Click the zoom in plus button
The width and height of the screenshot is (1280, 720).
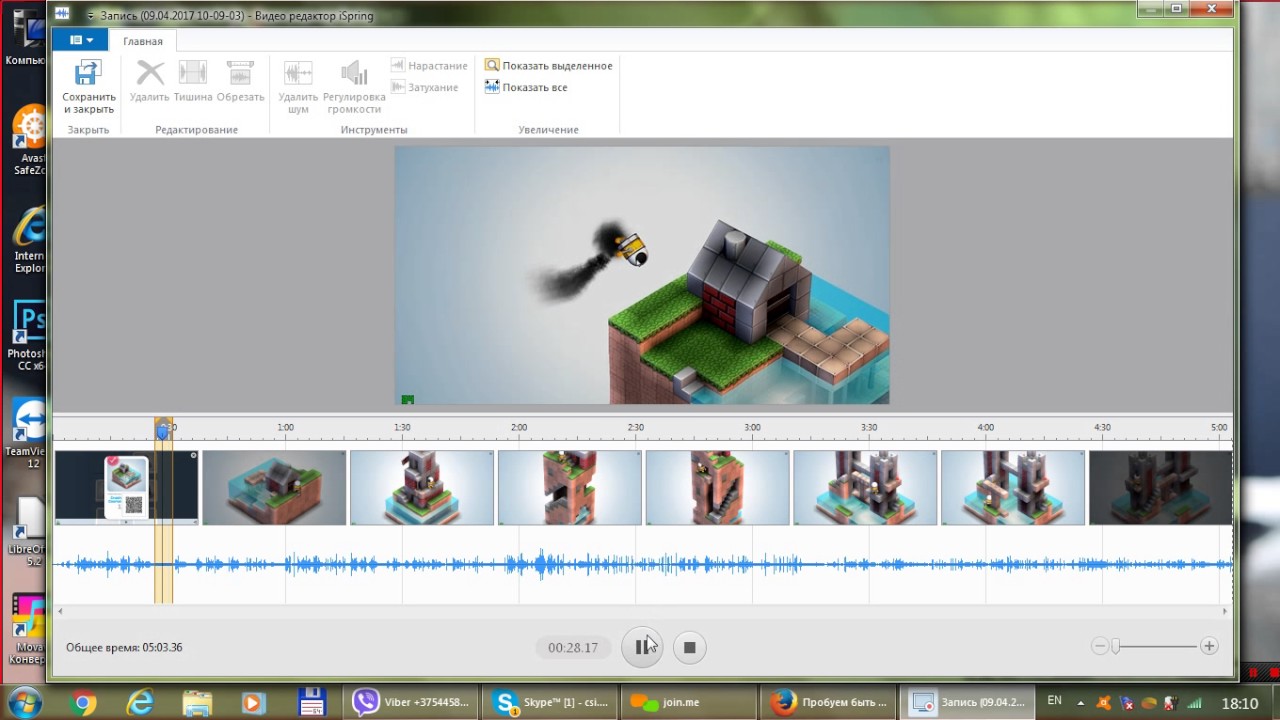1209,647
